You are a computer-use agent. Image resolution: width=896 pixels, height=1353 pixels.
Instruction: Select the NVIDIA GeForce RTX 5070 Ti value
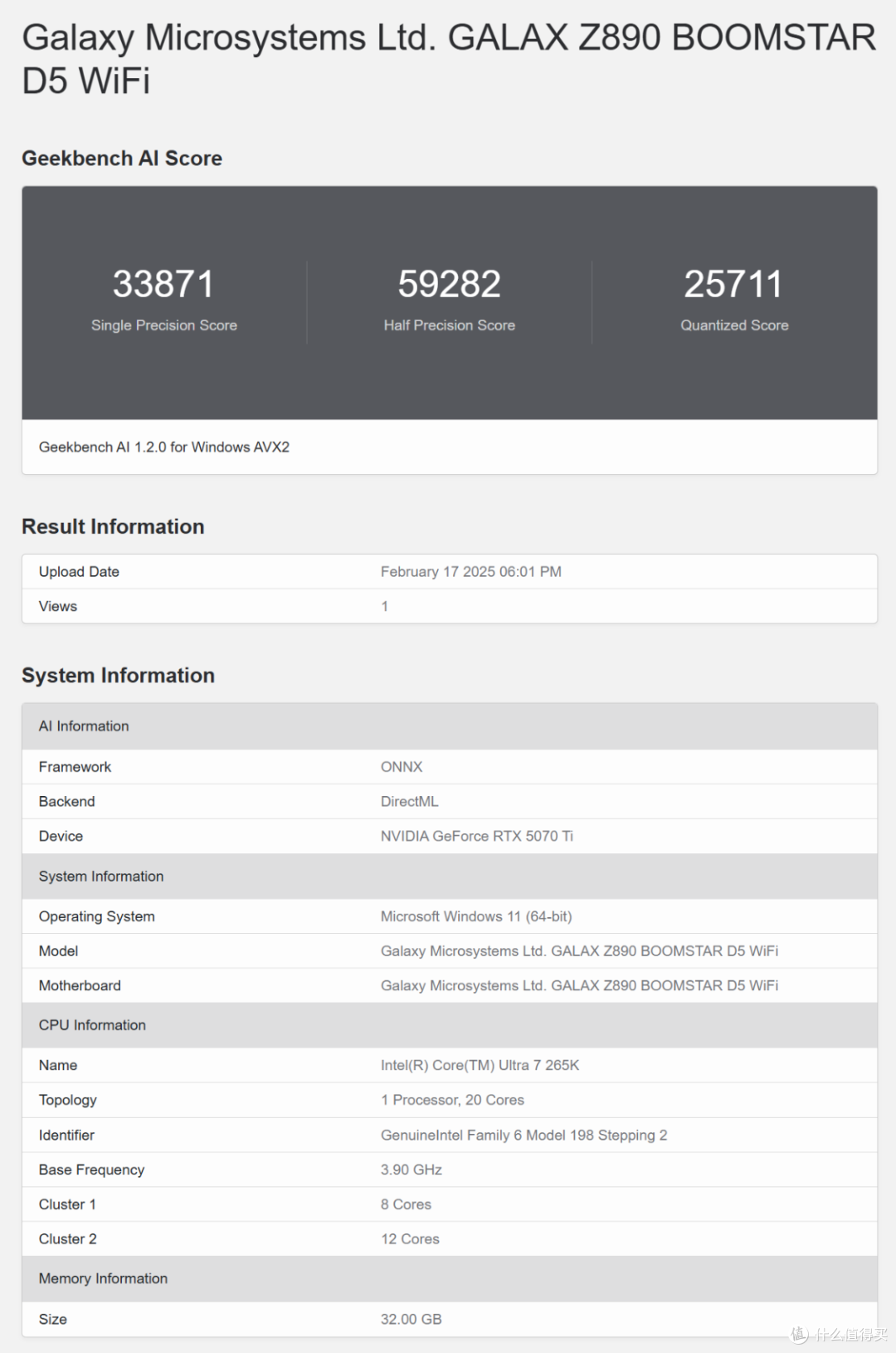click(x=477, y=837)
